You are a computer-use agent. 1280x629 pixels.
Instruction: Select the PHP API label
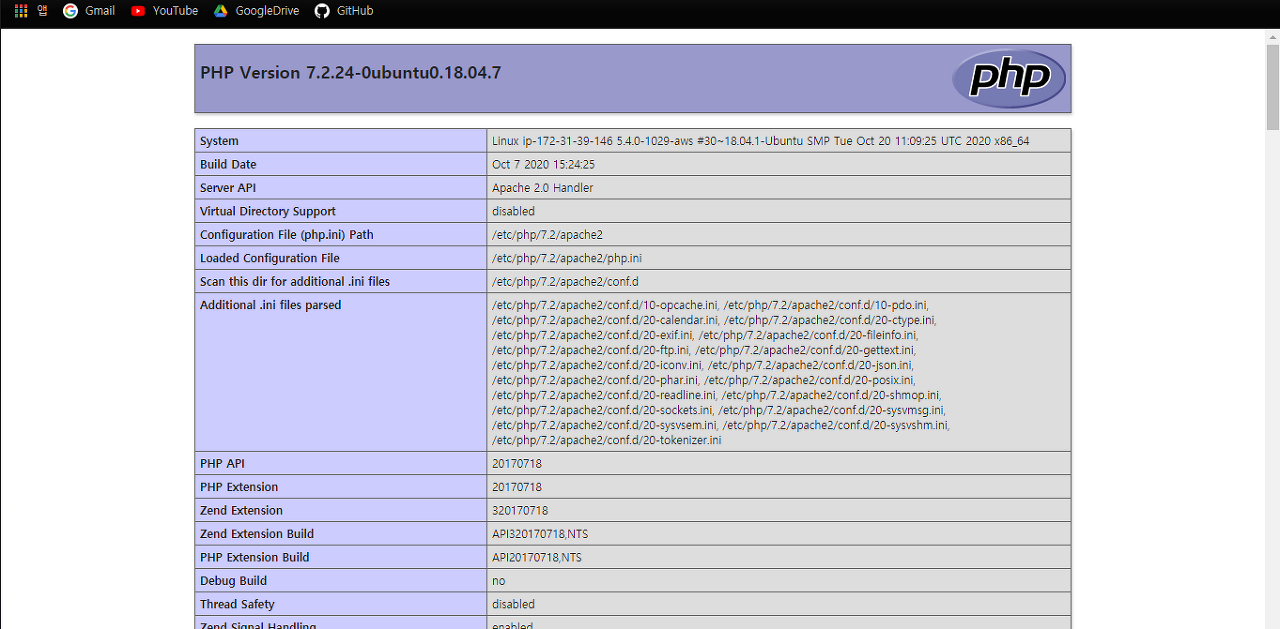222,464
